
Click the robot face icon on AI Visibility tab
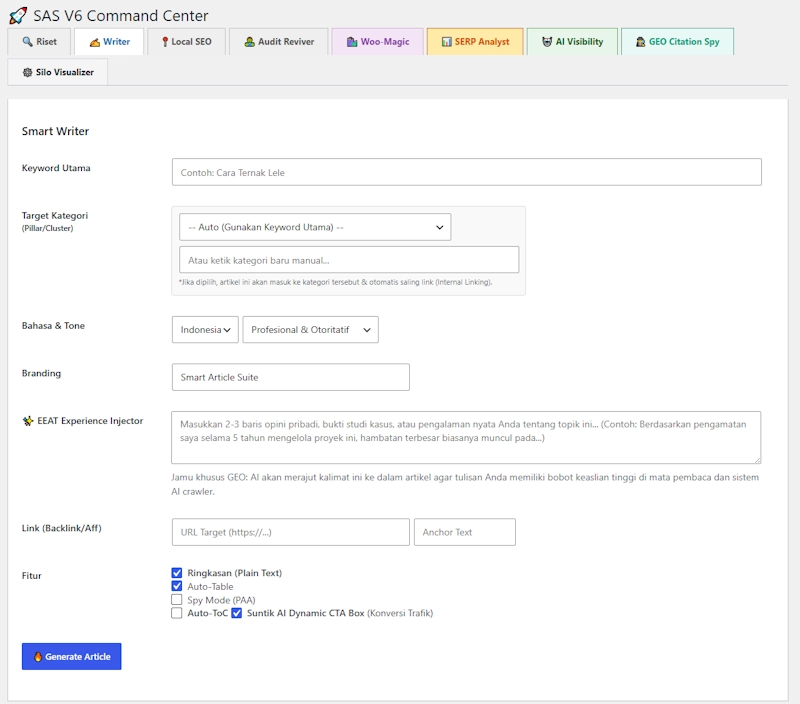coord(547,42)
